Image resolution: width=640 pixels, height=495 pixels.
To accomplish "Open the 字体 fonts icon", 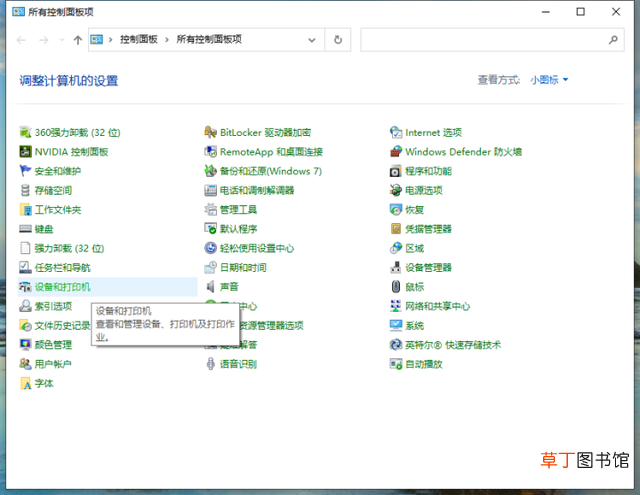I will pyautogui.click(x=25, y=383).
